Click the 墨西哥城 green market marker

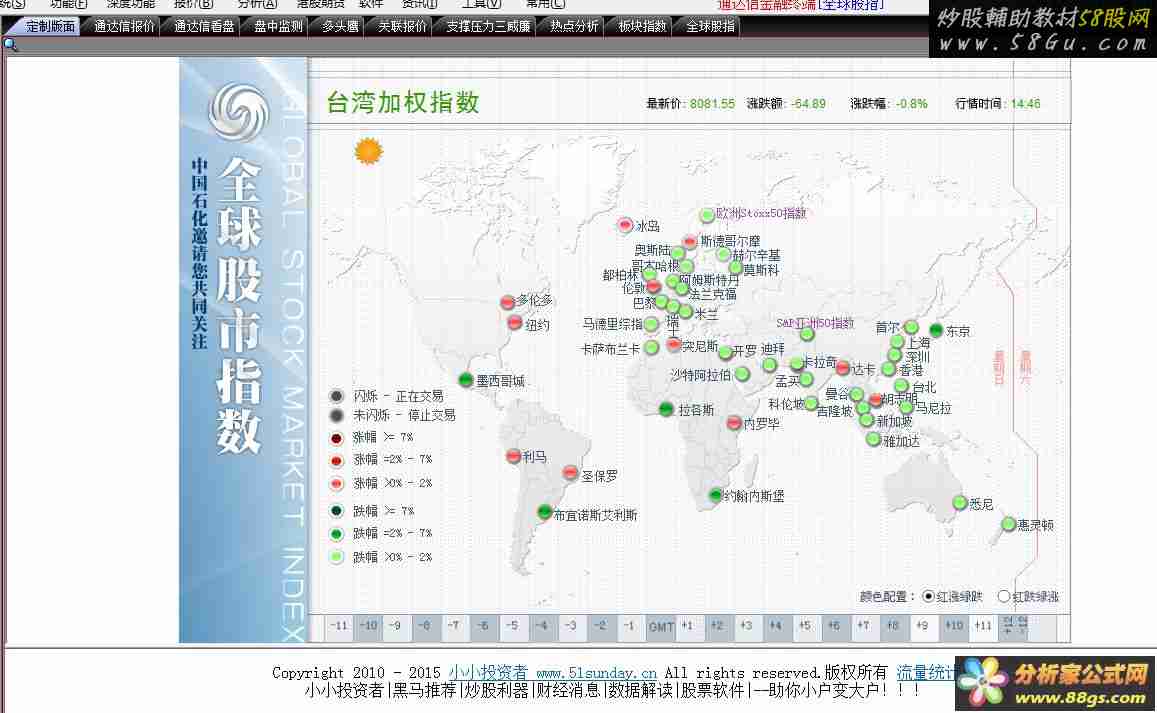[x=466, y=380]
